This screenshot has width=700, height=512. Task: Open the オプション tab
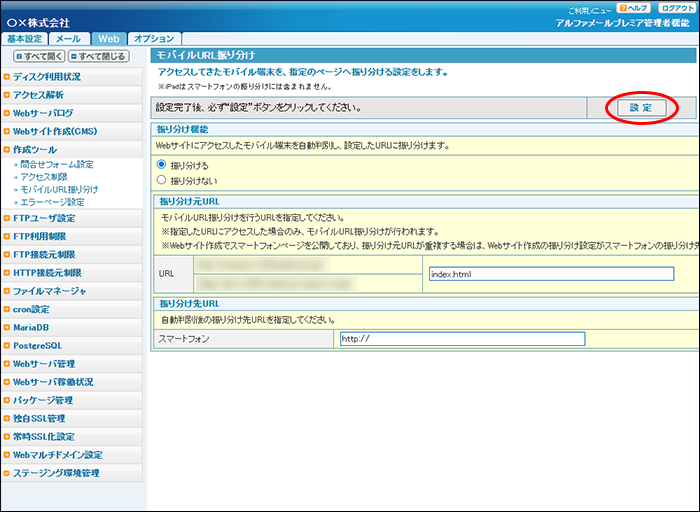point(154,38)
